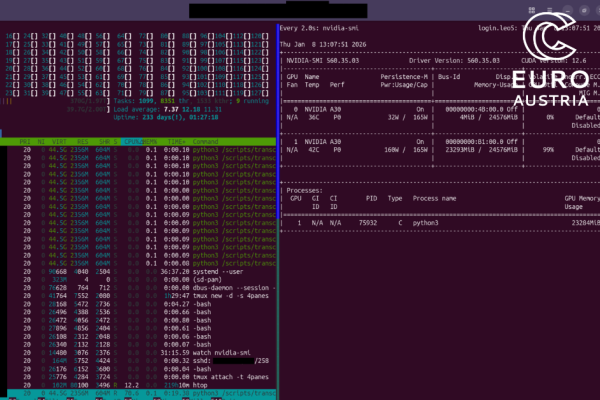The height and width of the screenshot is (400, 600).
Task: Click the PID 75932 in Processes table
Action: tap(368, 223)
